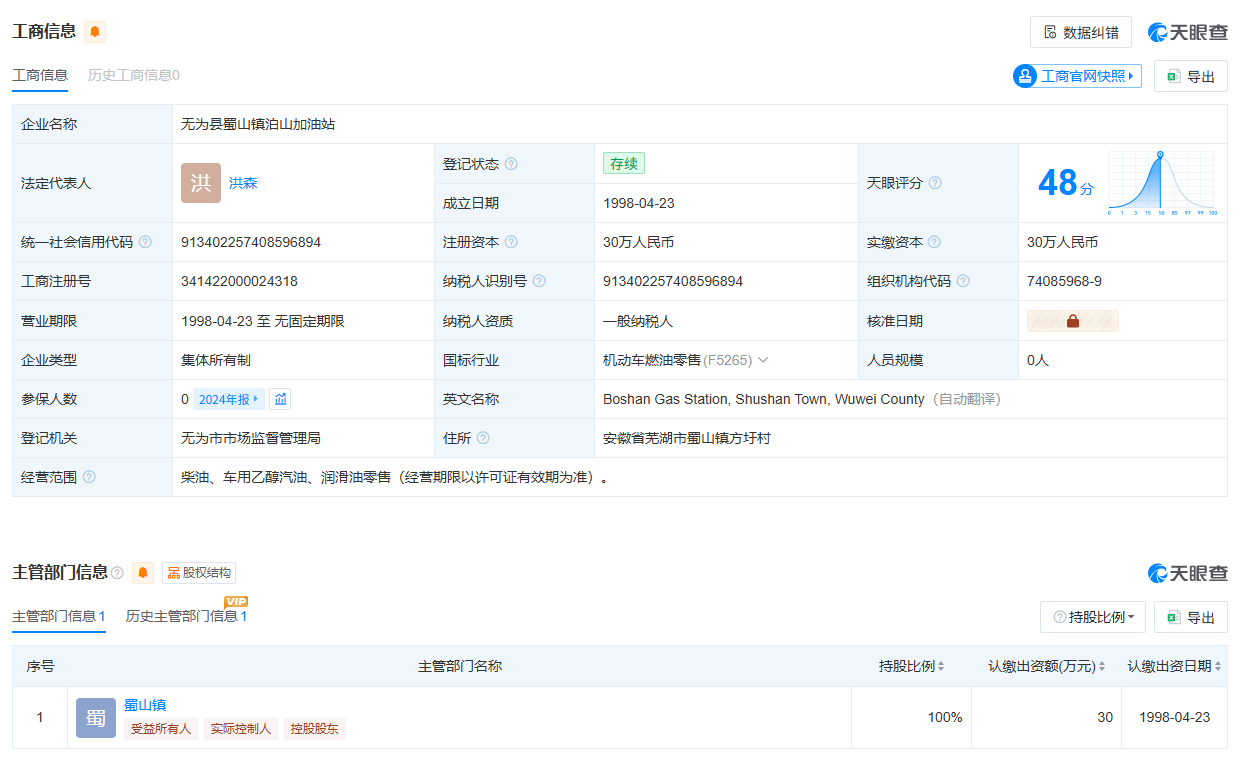
Task: Expand the 机动车燃油零售 industry dropdown
Action: pyautogui.click(x=763, y=360)
